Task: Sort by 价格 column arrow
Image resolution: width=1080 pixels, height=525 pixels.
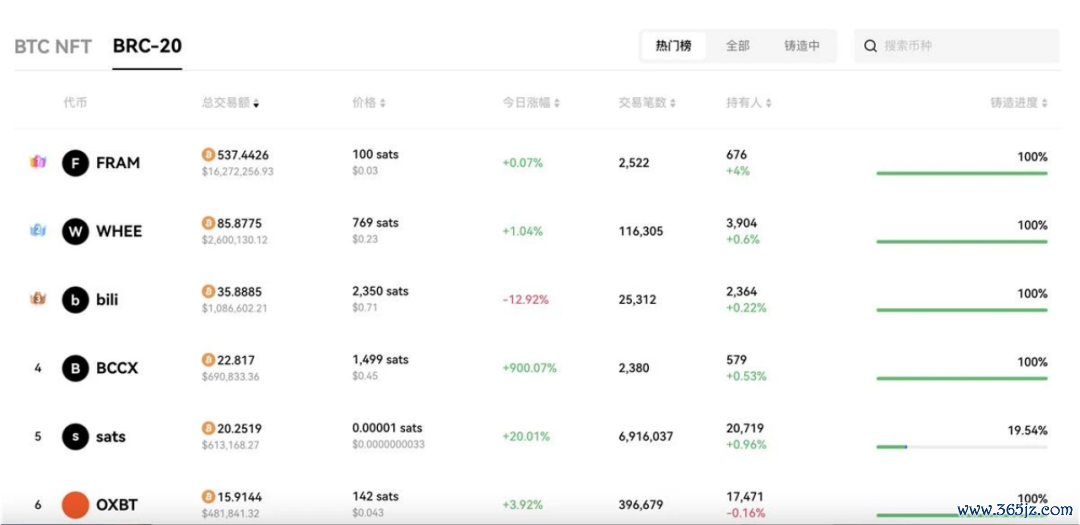Action: pos(382,103)
